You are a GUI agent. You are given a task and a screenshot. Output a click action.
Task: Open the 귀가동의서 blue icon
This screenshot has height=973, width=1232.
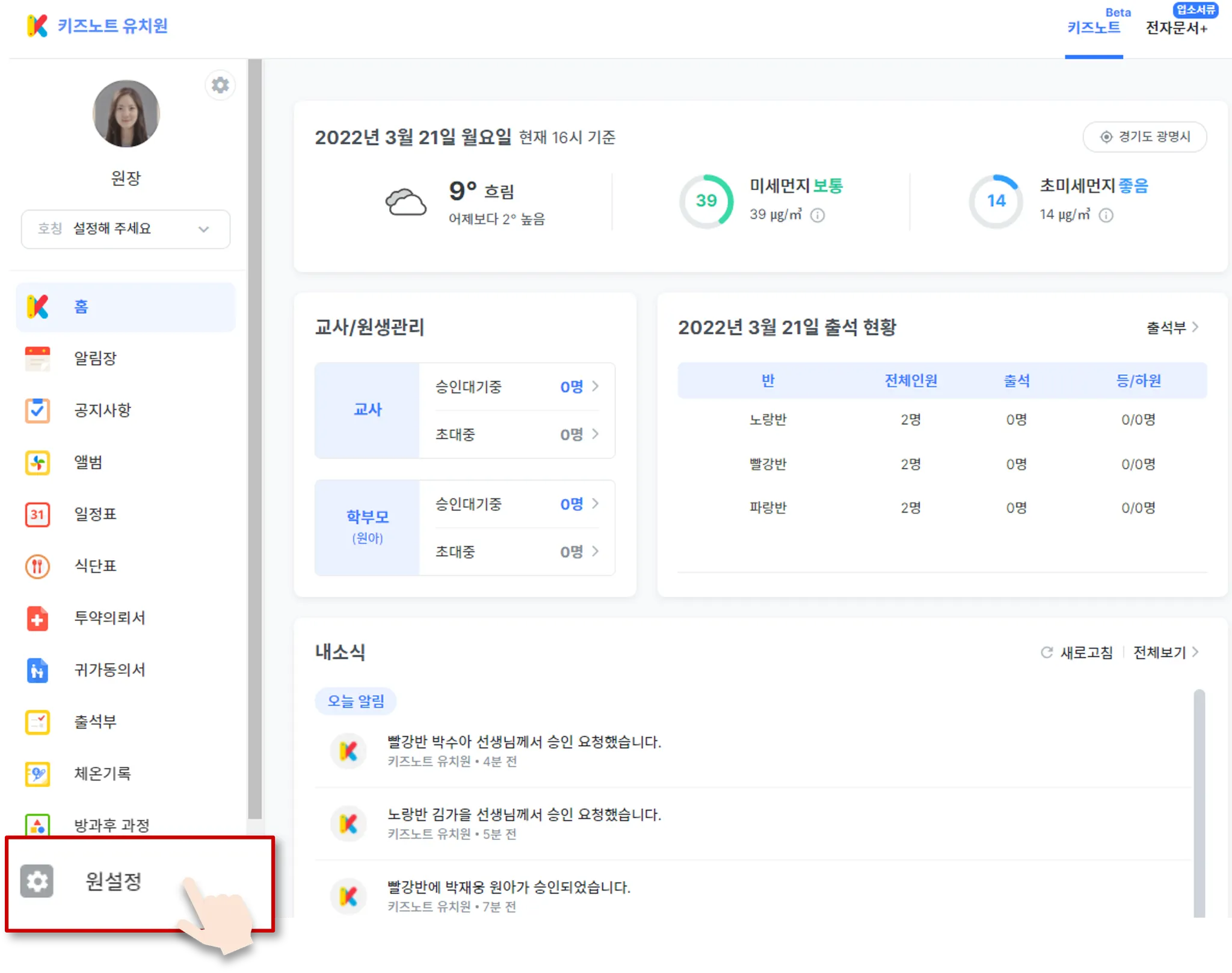point(37,670)
